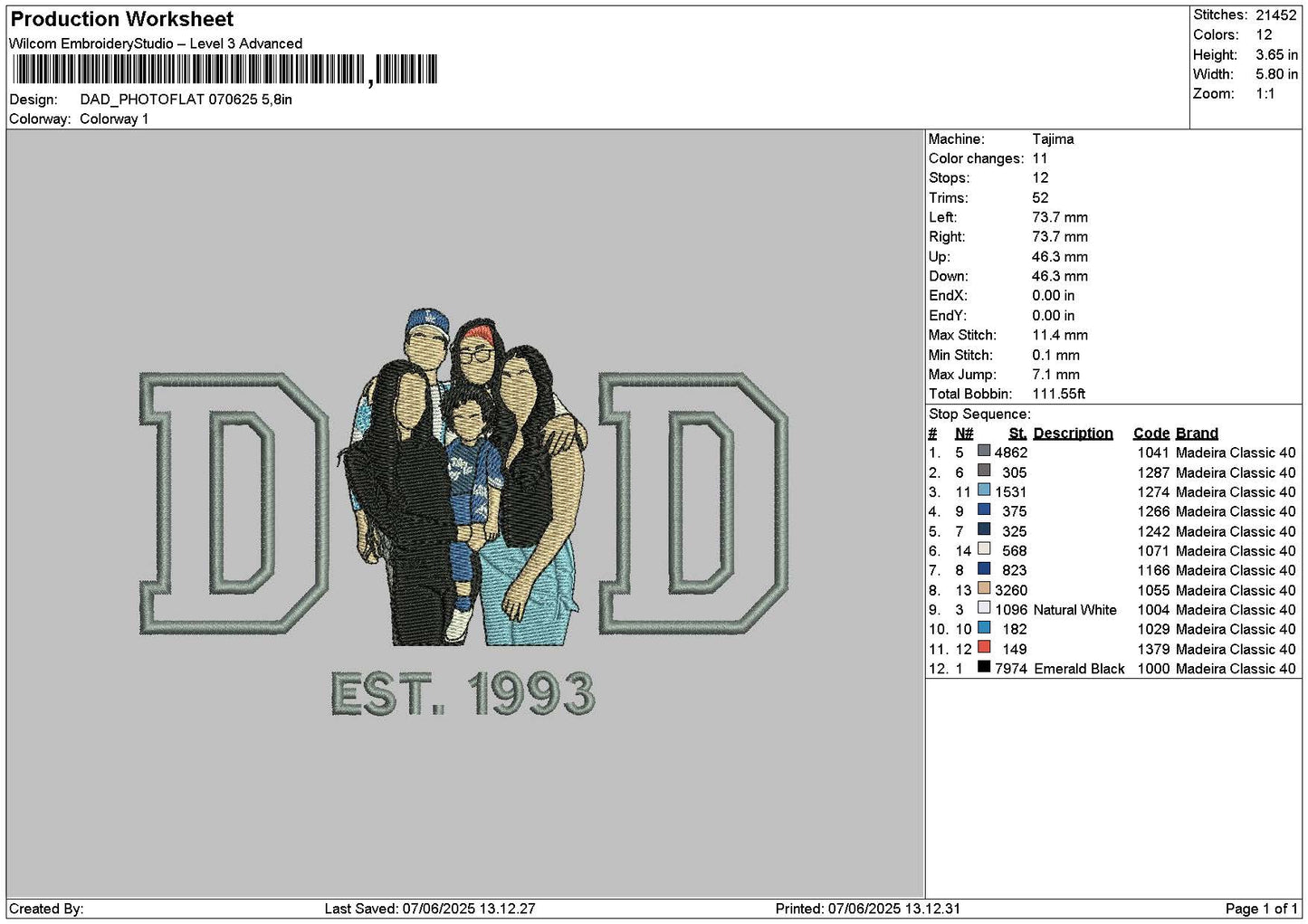Click the EndX value 0.00 in
Screen dimensions: 1308x924
pyautogui.click(x=1054, y=296)
